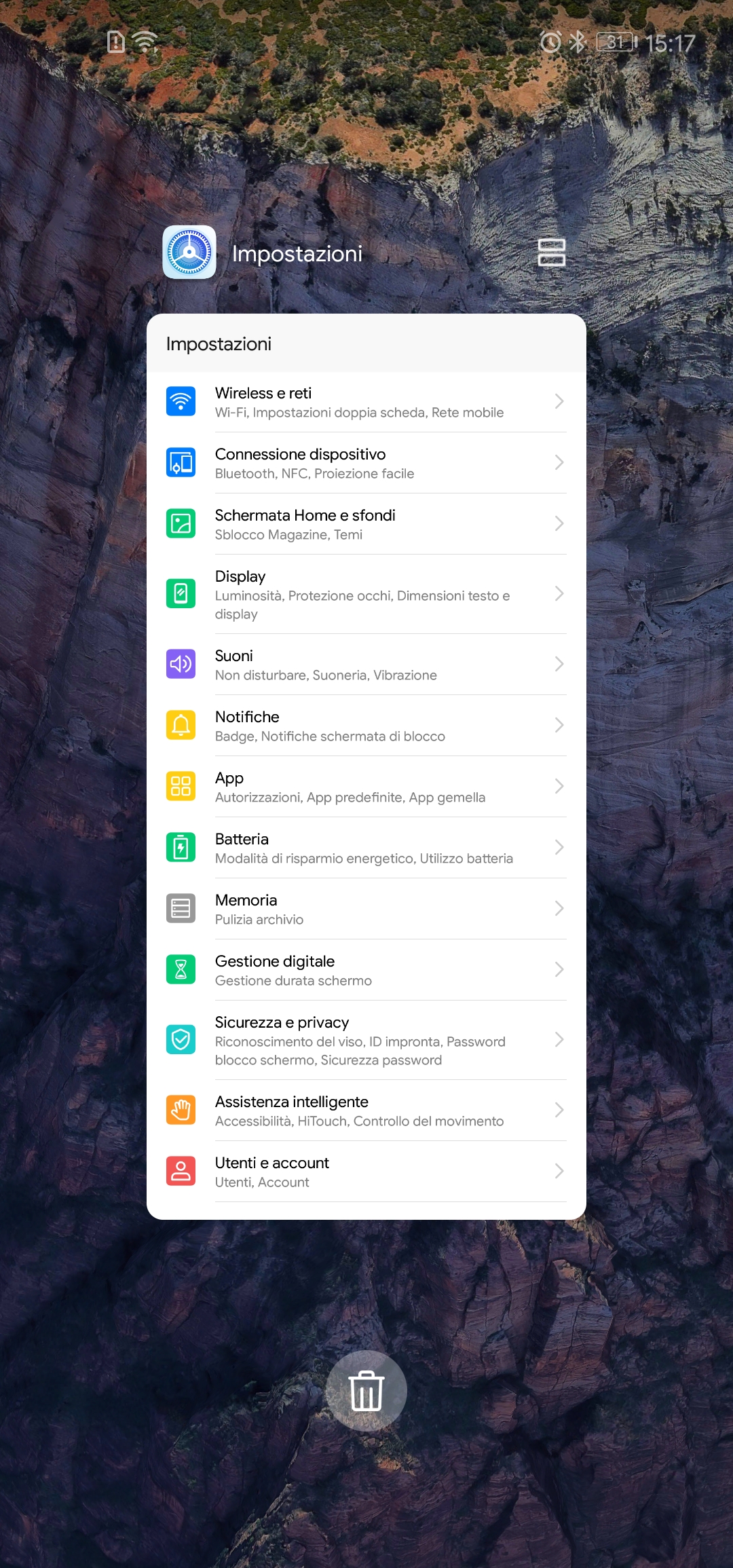This screenshot has width=733, height=1568.
Task: Tap the yellow Notifiche bell icon
Action: [x=181, y=725]
